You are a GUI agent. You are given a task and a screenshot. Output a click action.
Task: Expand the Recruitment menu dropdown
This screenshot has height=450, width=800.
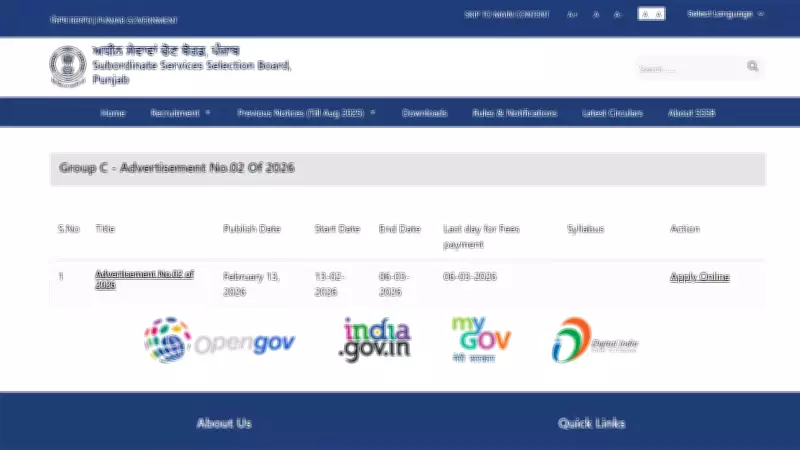coord(180,113)
